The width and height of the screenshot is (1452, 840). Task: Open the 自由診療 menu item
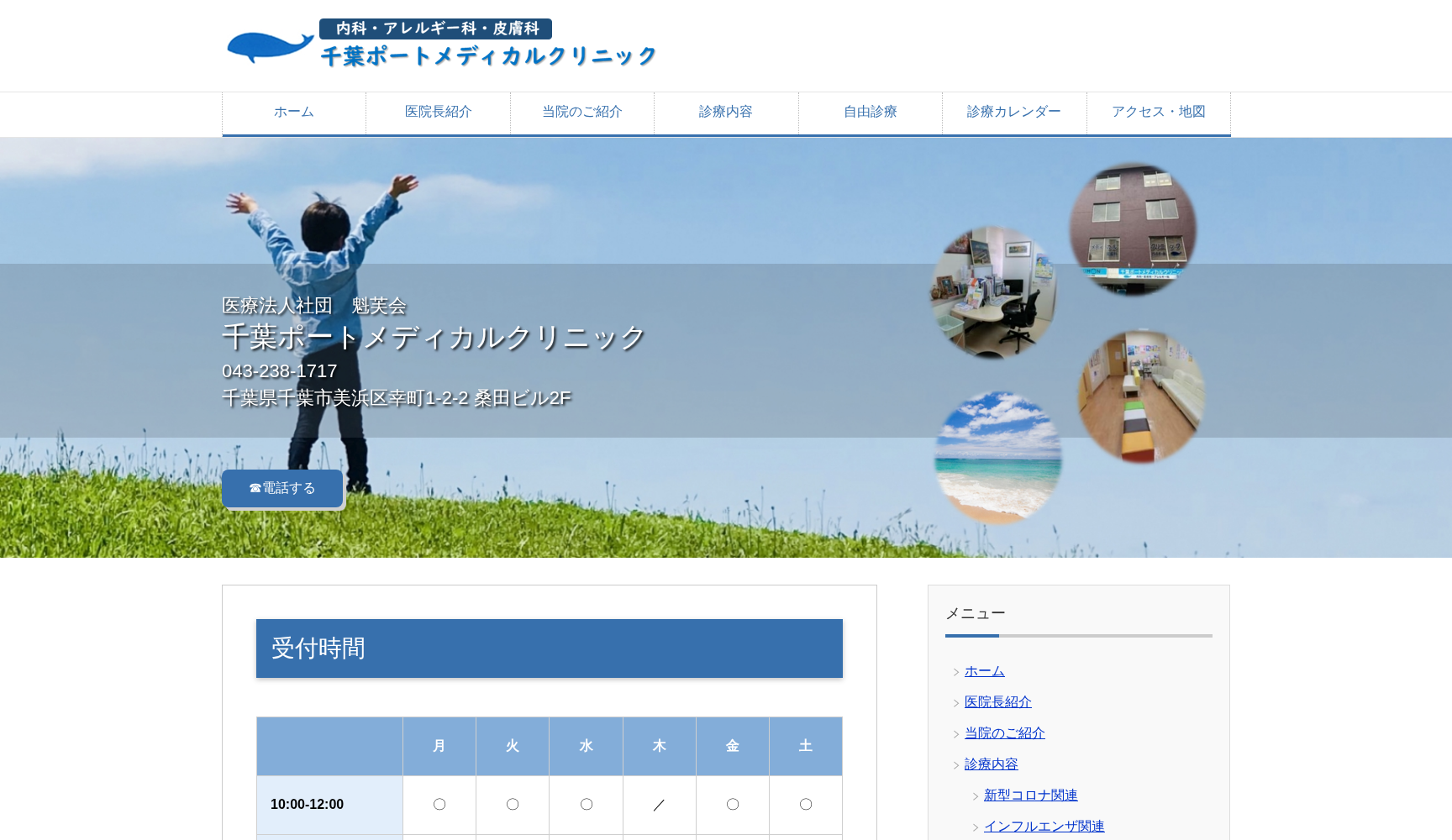click(870, 111)
